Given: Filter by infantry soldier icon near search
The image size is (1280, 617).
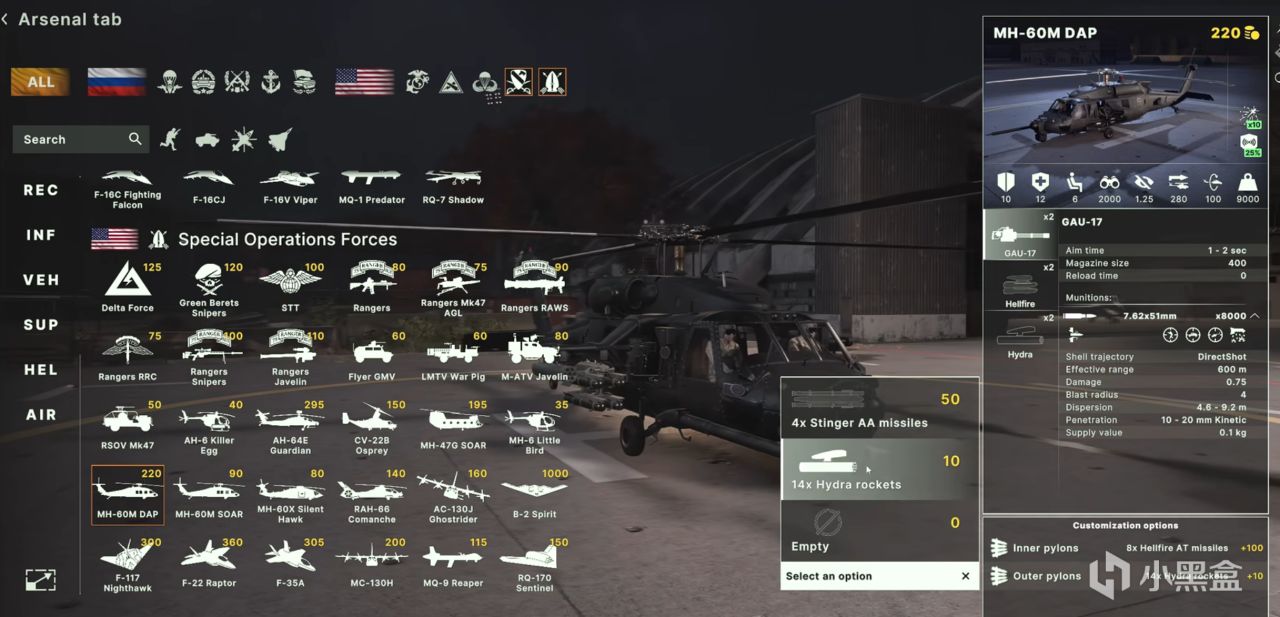Looking at the screenshot, I should [x=171, y=139].
